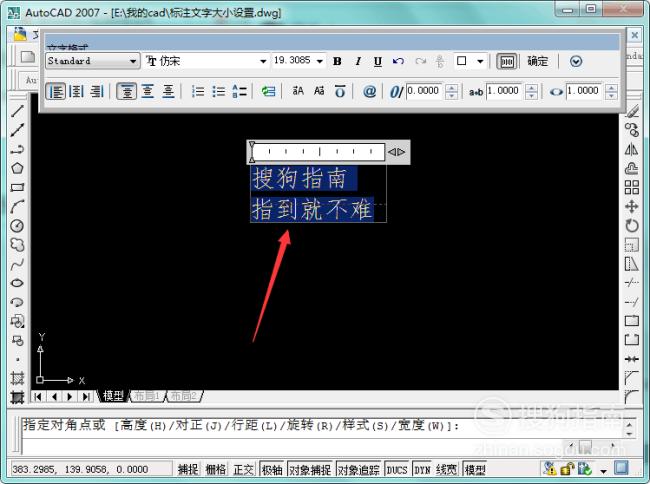Select the Rotate modify tool
This screenshot has height=484, width=650.
click(x=631, y=226)
